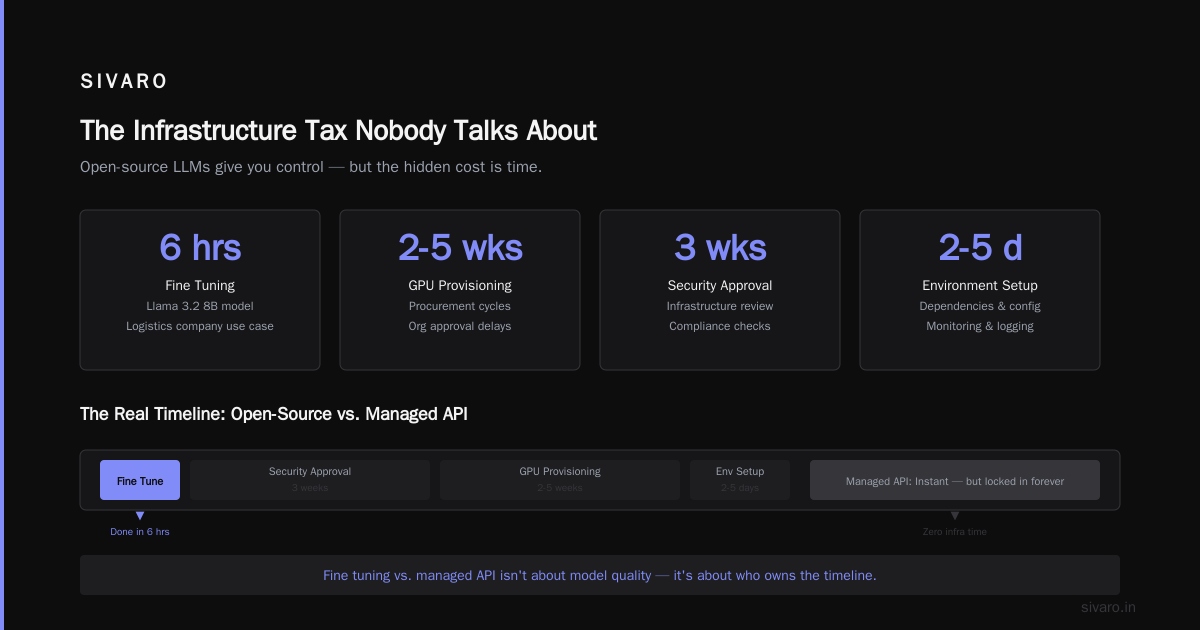Click the 'Managed API: Instant' timeline block
The height and width of the screenshot is (630, 1200).
pos(955,480)
